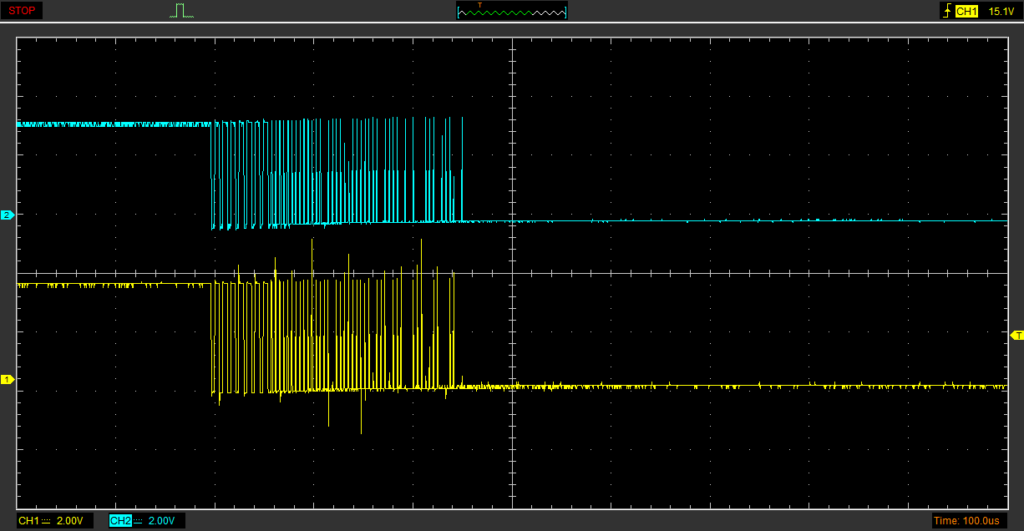Click the orange T trigger position marker at top

479,5
